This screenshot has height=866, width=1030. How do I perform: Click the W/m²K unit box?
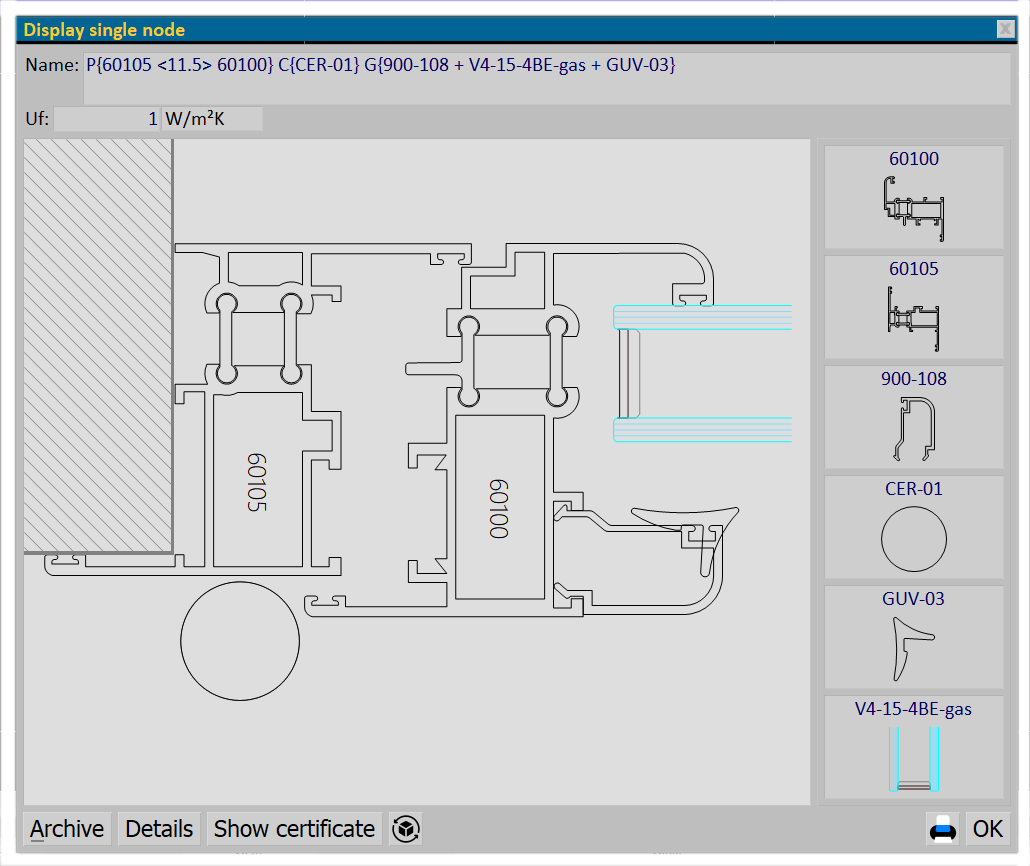pyautogui.click(x=211, y=119)
